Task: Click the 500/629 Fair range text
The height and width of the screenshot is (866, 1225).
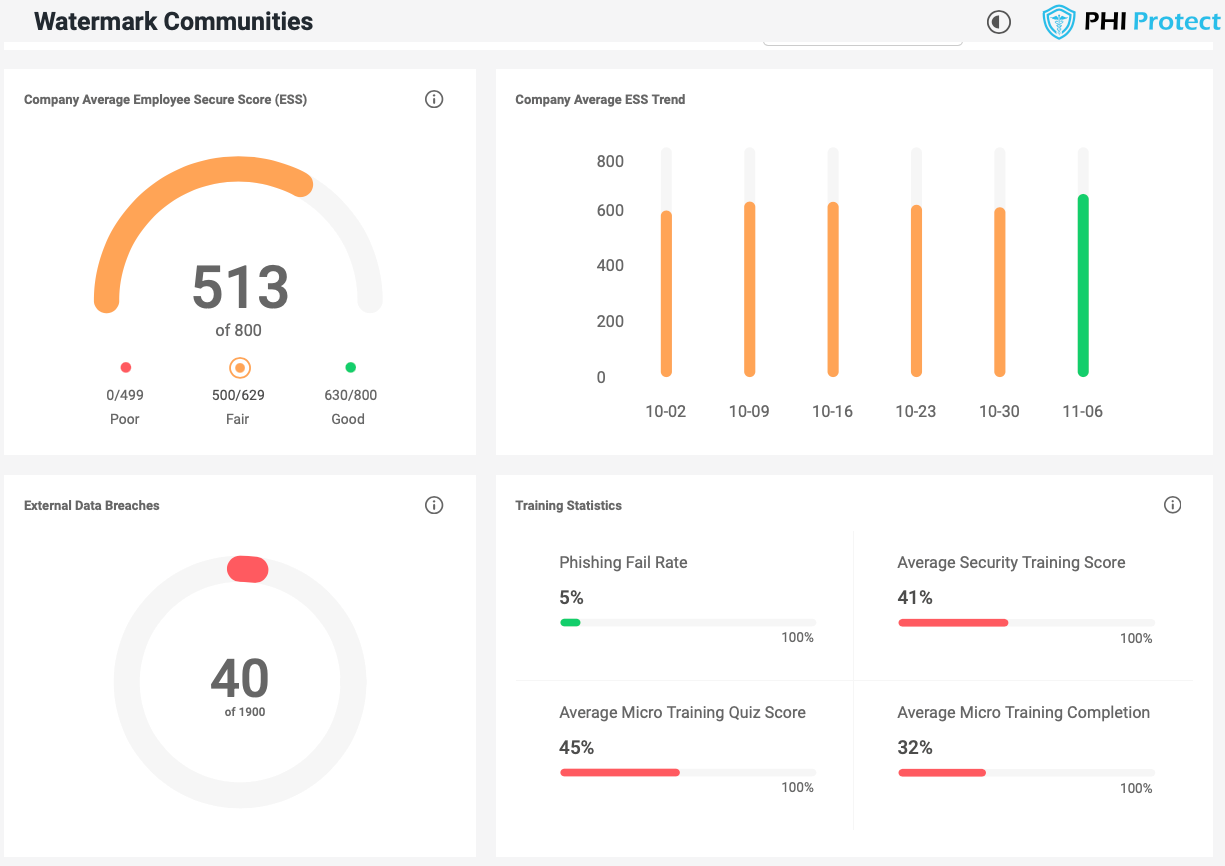Action: pyautogui.click(x=238, y=395)
